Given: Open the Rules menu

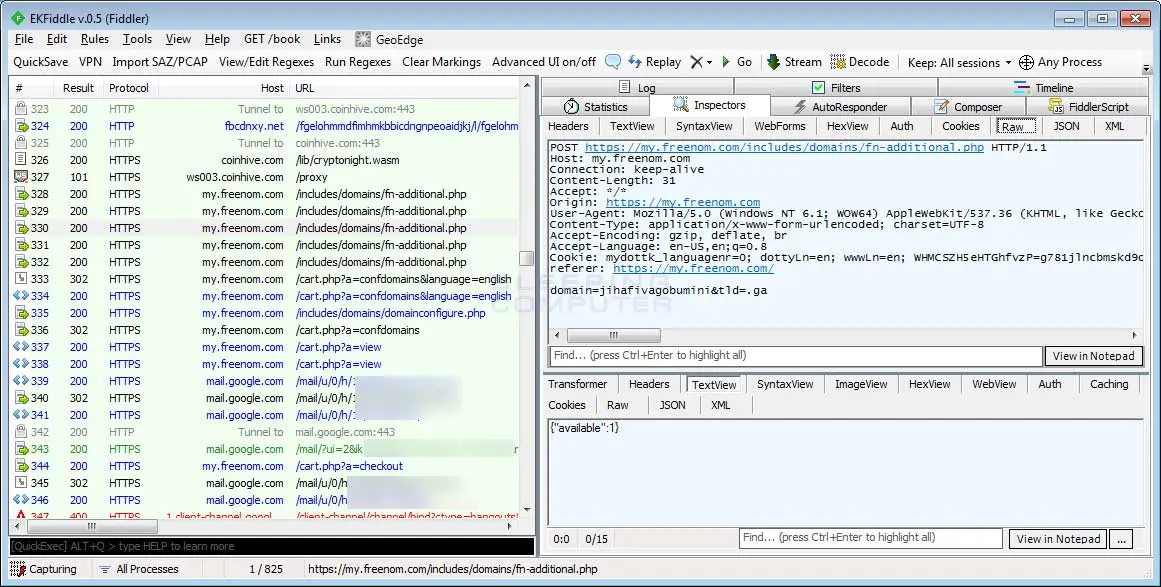Looking at the screenshot, I should [x=95, y=39].
